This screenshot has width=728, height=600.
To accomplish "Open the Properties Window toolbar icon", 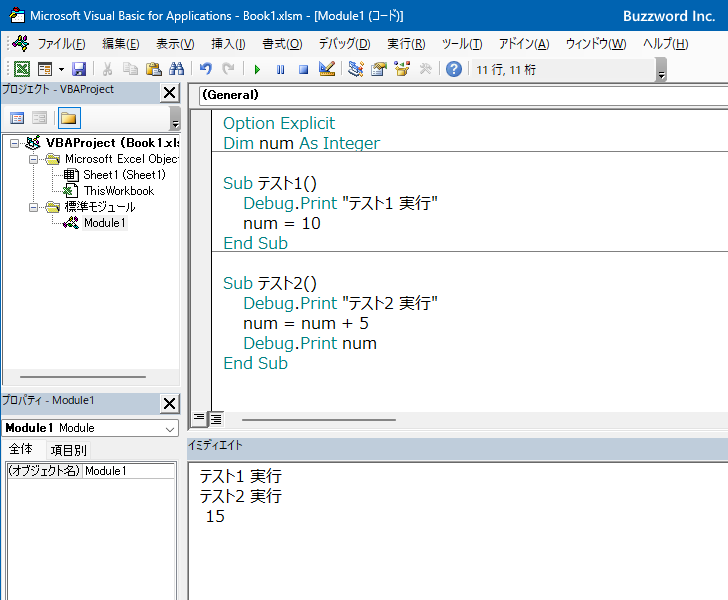I will [x=379, y=69].
